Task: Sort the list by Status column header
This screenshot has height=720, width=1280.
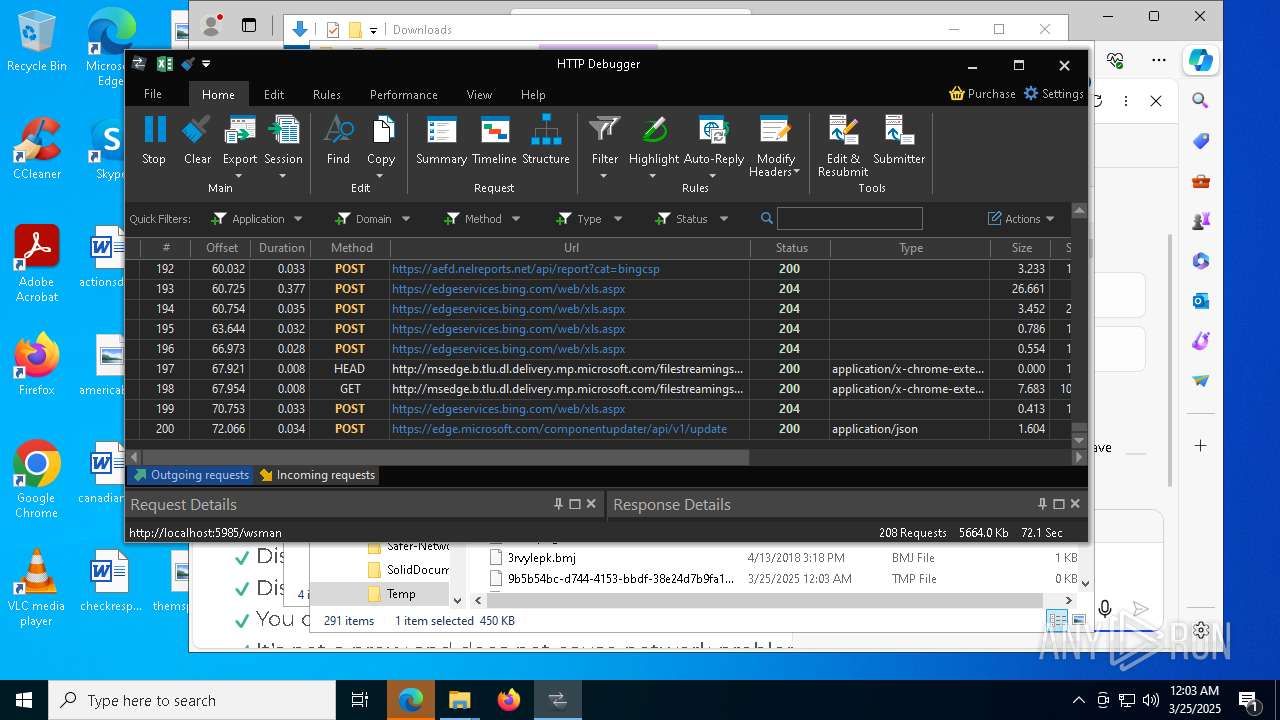Action: point(791,248)
